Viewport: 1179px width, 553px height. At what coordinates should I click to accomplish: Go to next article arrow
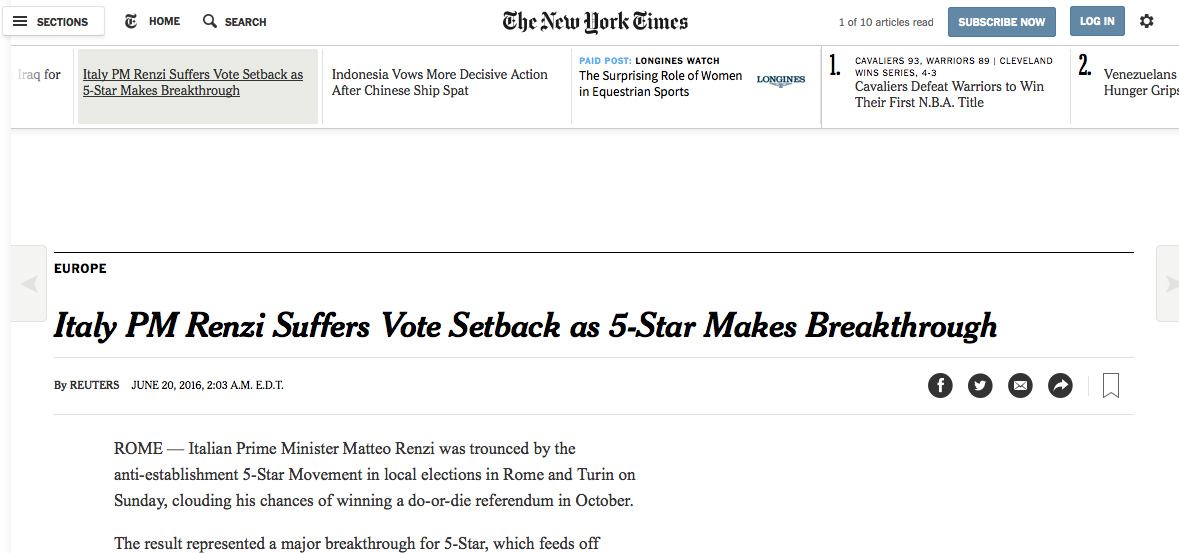[x=1168, y=284]
